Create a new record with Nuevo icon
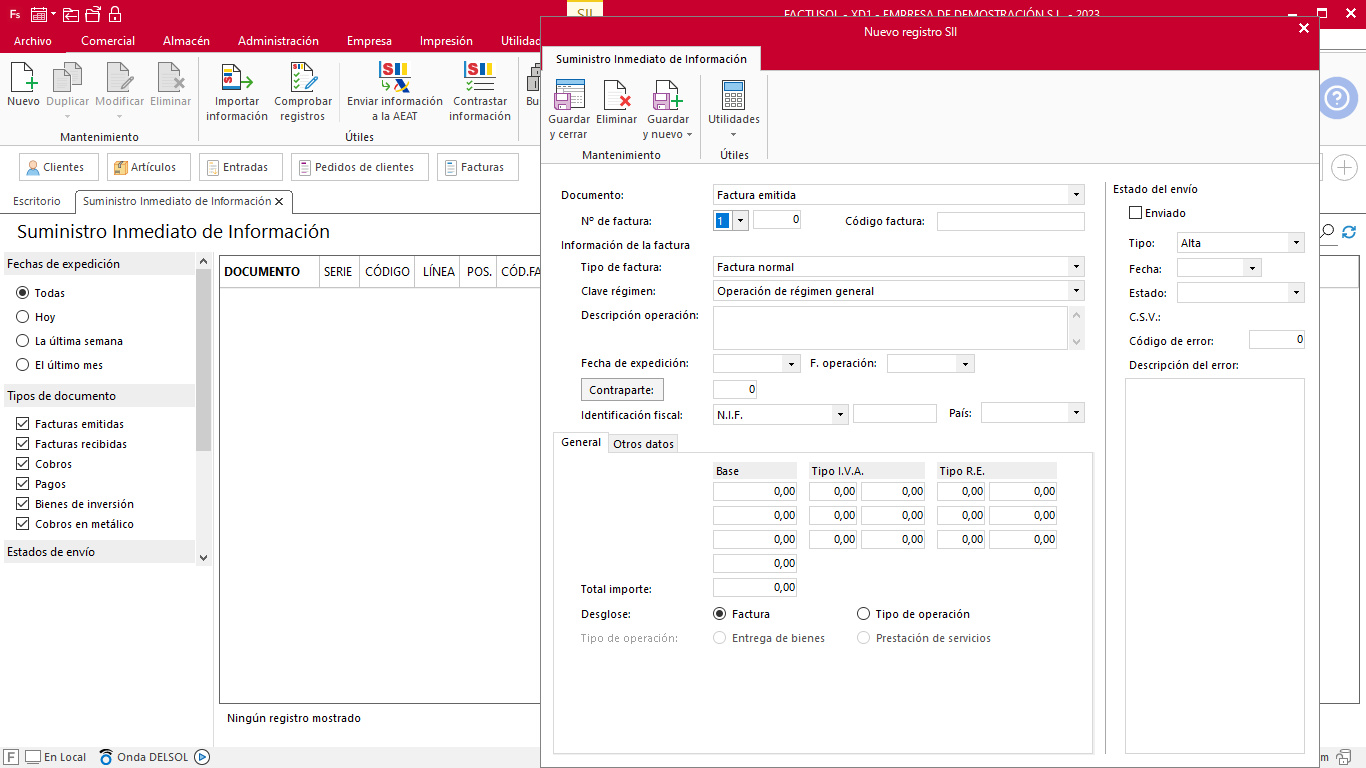This screenshot has height=768, width=1366. coord(23,79)
